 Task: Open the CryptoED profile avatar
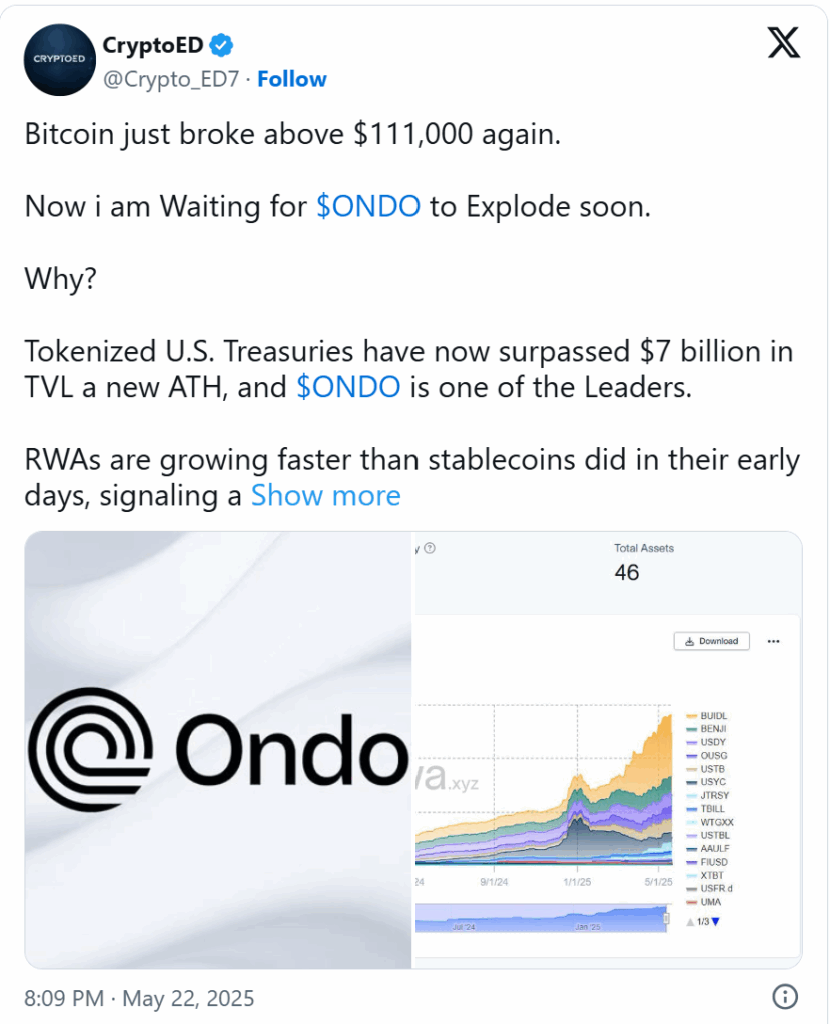point(59,60)
